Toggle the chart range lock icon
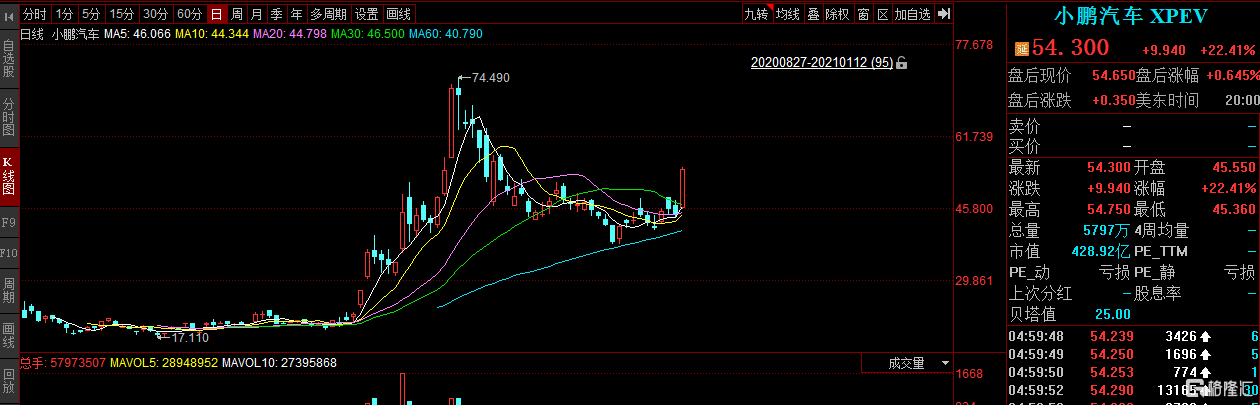Image resolution: width=1260 pixels, height=405 pixels. click(901, 63)
